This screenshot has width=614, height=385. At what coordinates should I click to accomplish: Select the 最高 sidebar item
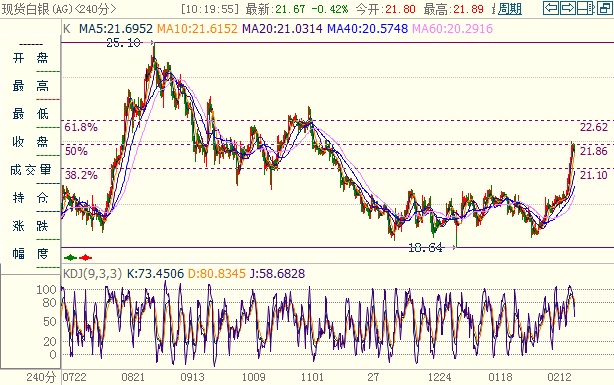pos(31,85)
